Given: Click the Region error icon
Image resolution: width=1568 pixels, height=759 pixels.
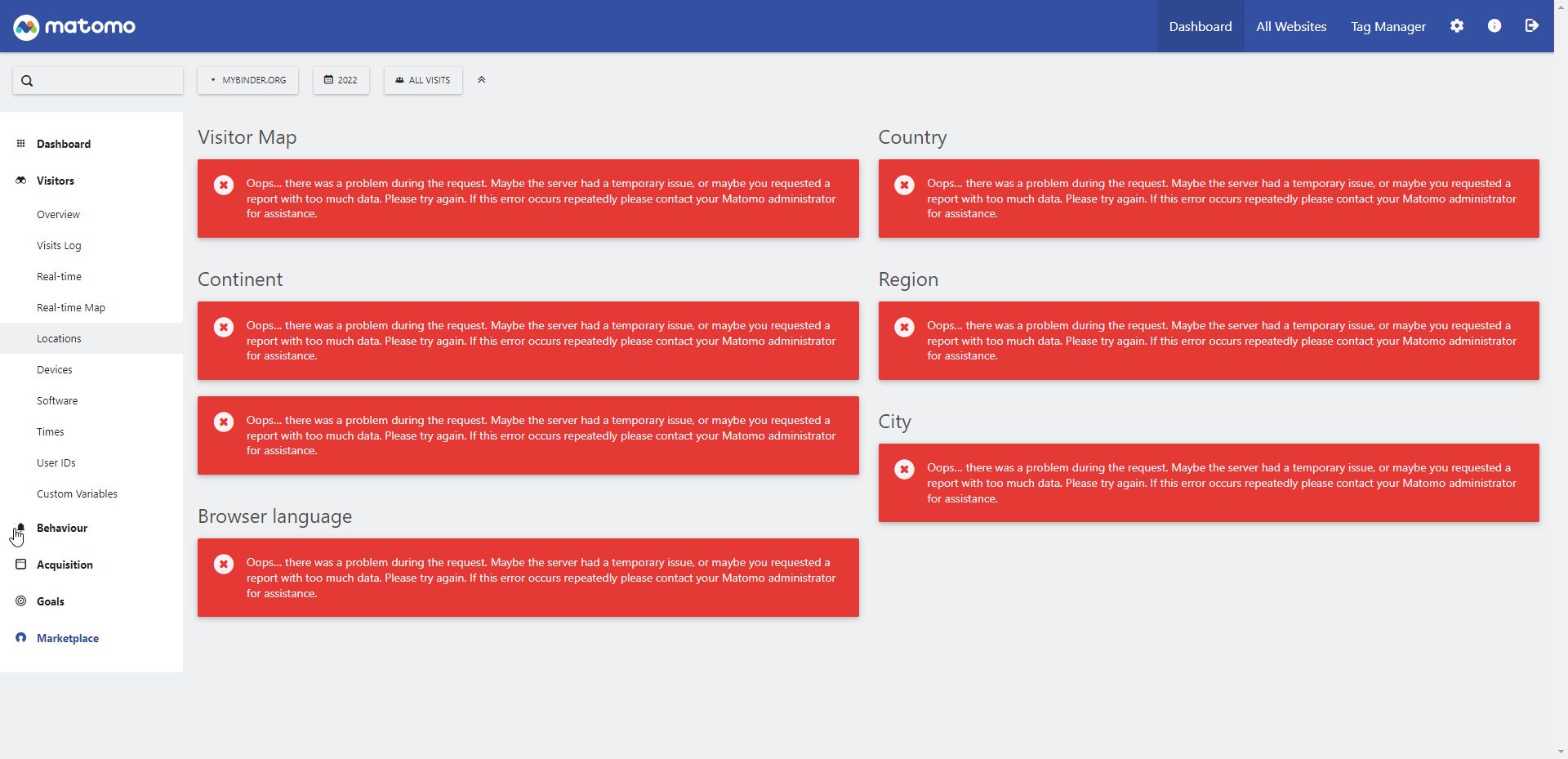Looking at the screenshot, I should (x=904, y=328).
